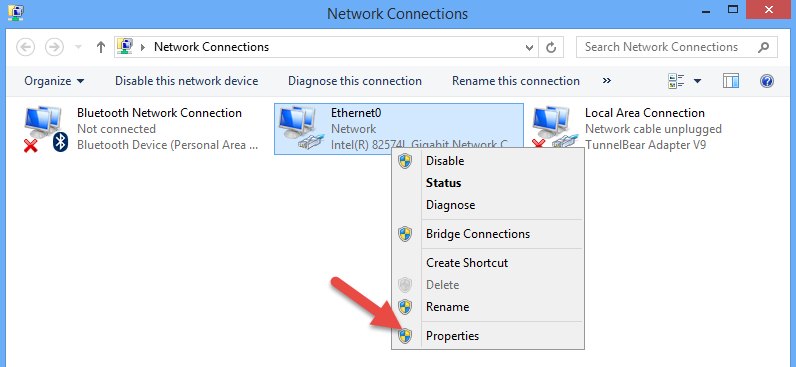Open the Help question mark icon

(x=767, y=81)
